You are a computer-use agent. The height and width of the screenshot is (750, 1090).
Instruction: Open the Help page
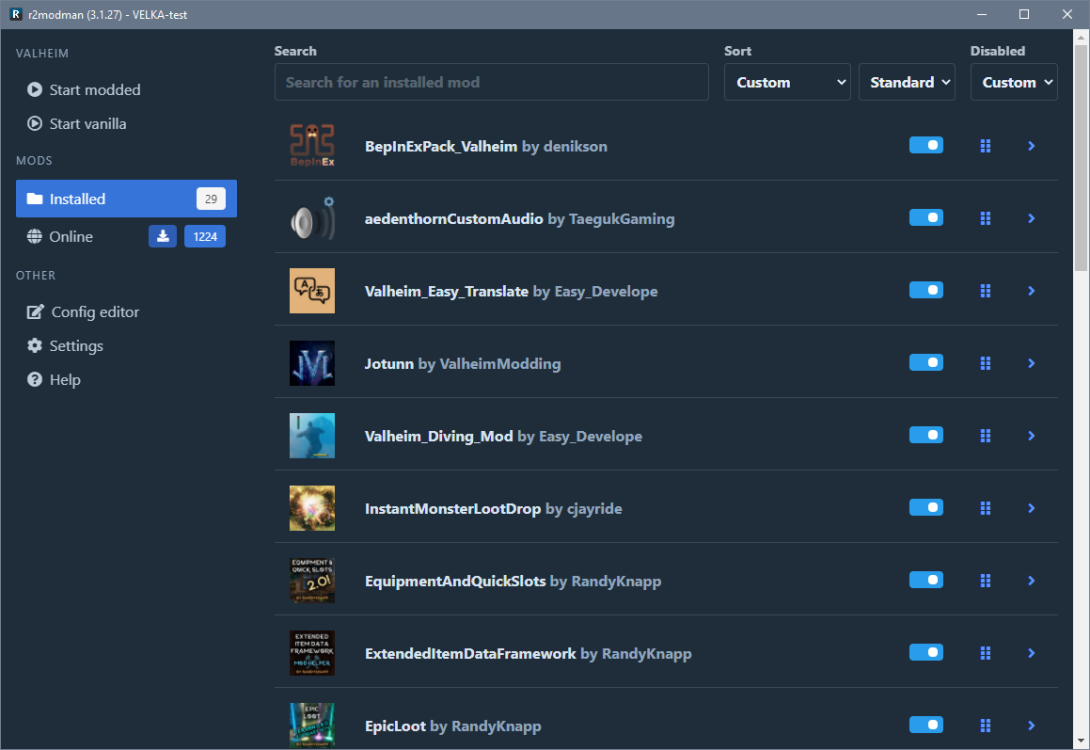(x=54, y=380)
